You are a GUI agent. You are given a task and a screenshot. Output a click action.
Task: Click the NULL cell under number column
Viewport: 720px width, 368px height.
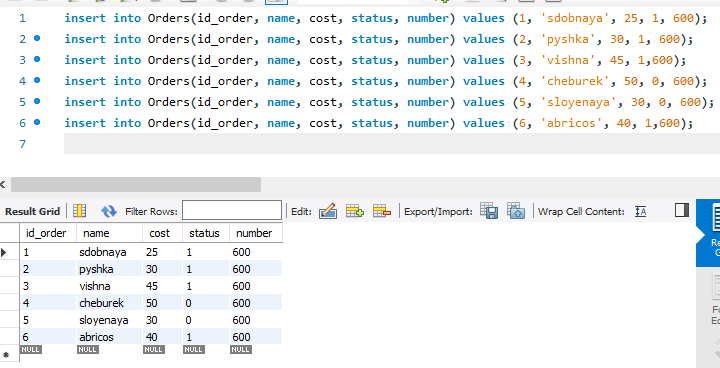coord(241,350)
